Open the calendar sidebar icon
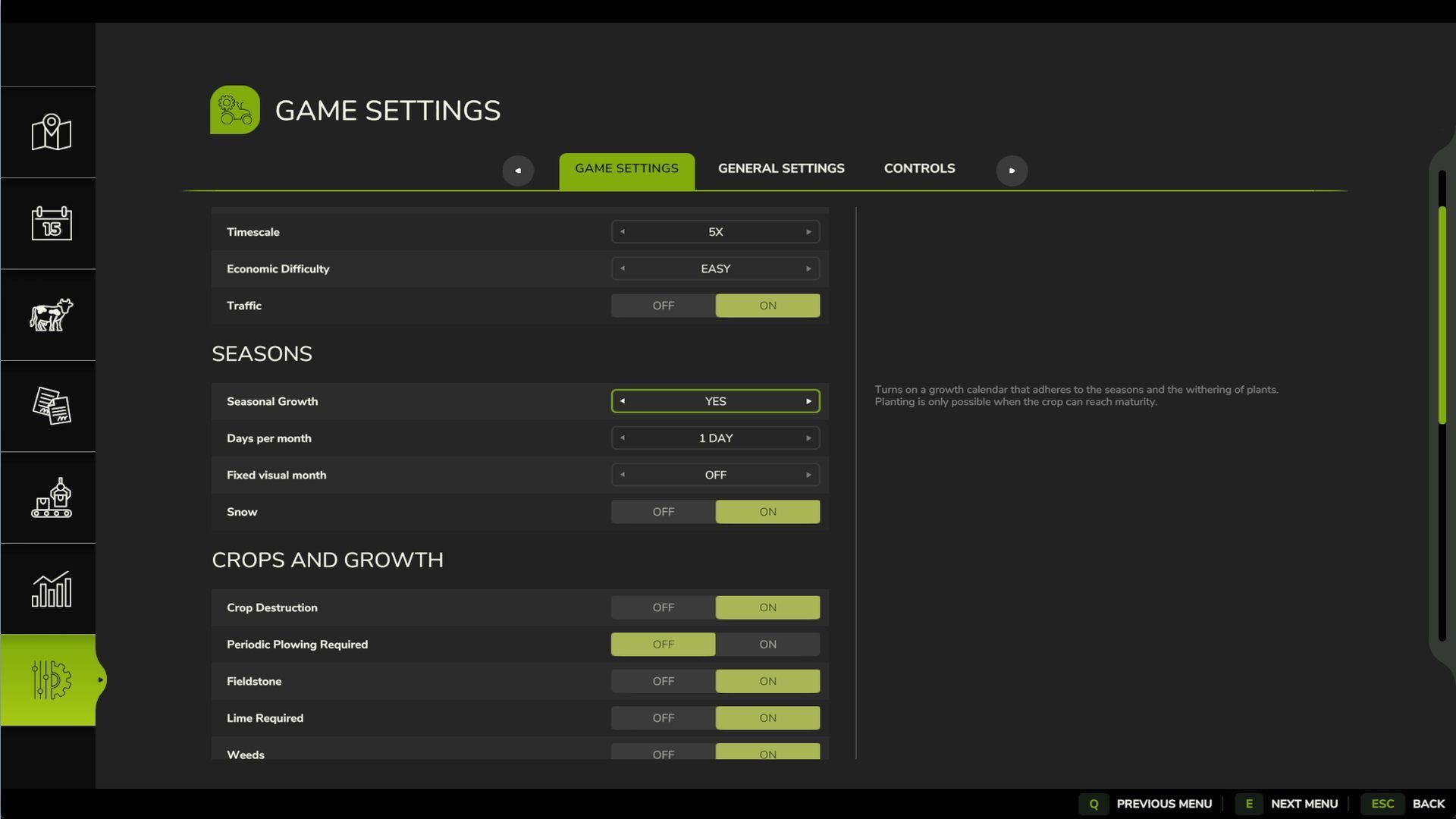The width and height of the screenshot is (1456, 819). 51,224
